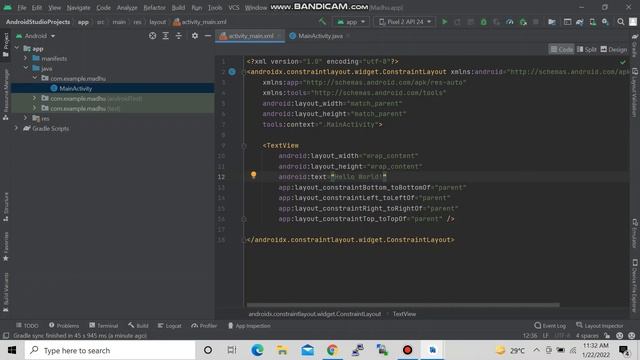This screenshot has height=360, width=640.
Task: Open File Explorer from the taskbar
Action: [x=282, y=350]
